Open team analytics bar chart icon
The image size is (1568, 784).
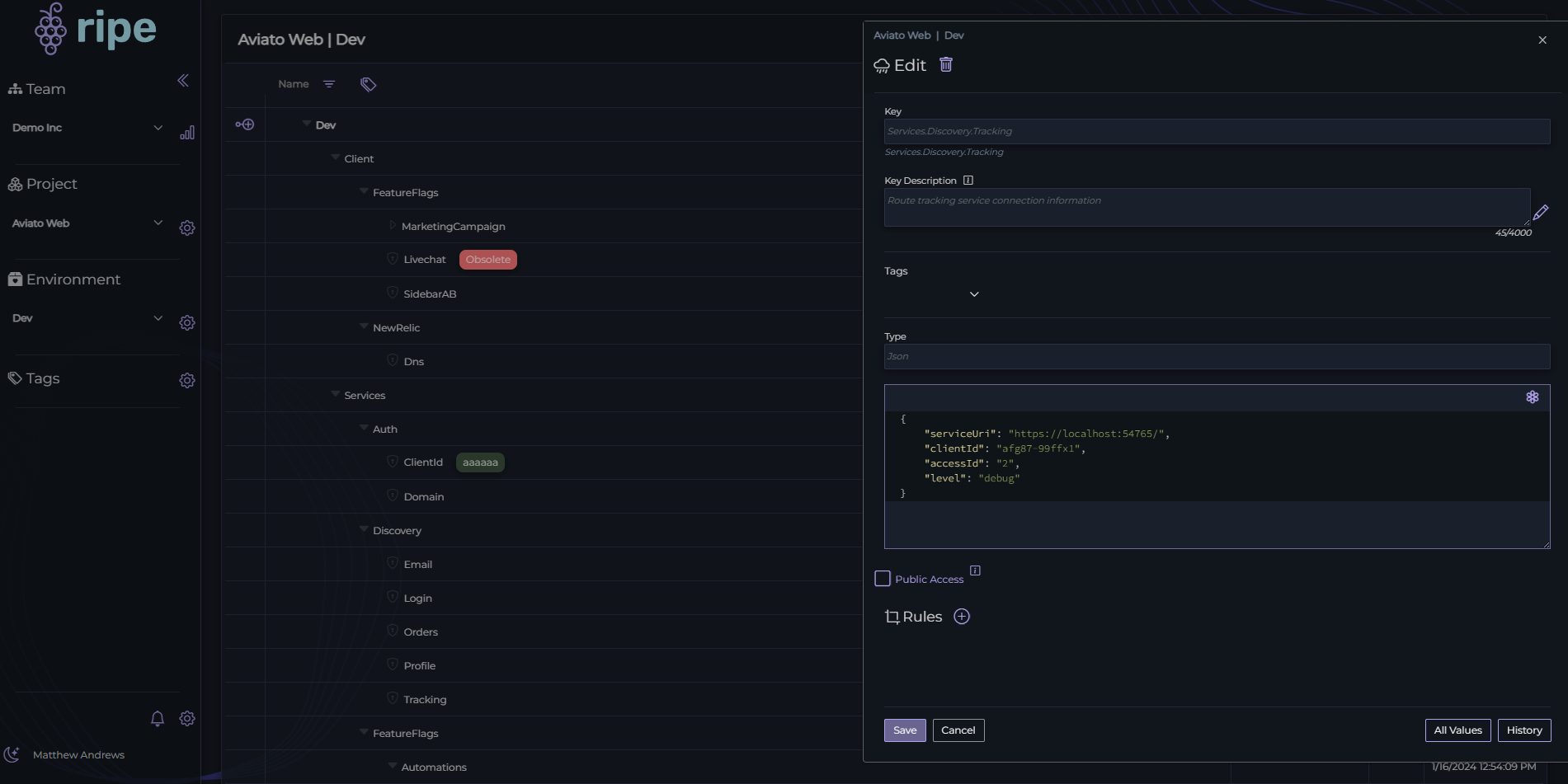click(x=187, y=132)
